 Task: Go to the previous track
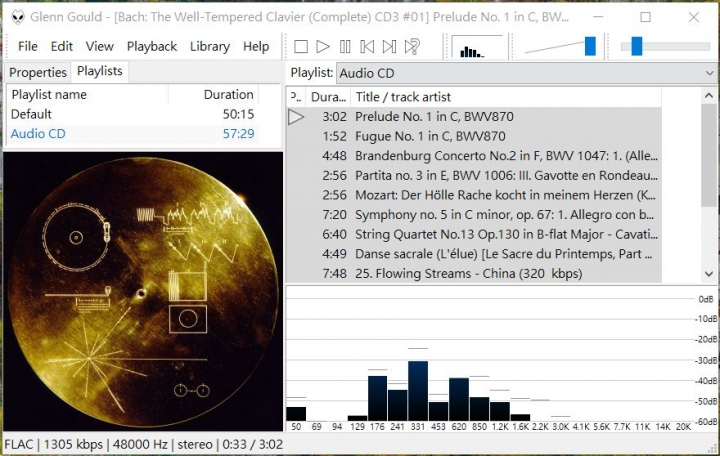pos(367,46)
